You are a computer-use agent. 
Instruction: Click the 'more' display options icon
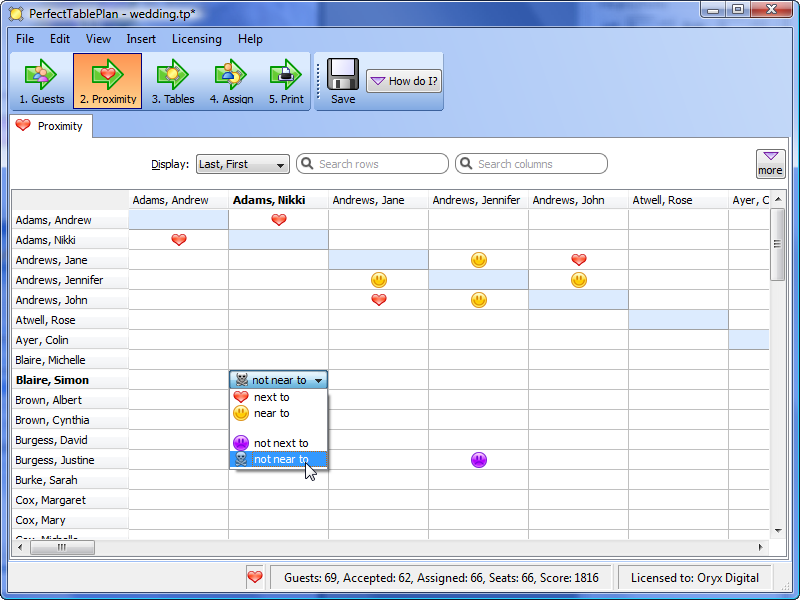[x=770, y=162]
